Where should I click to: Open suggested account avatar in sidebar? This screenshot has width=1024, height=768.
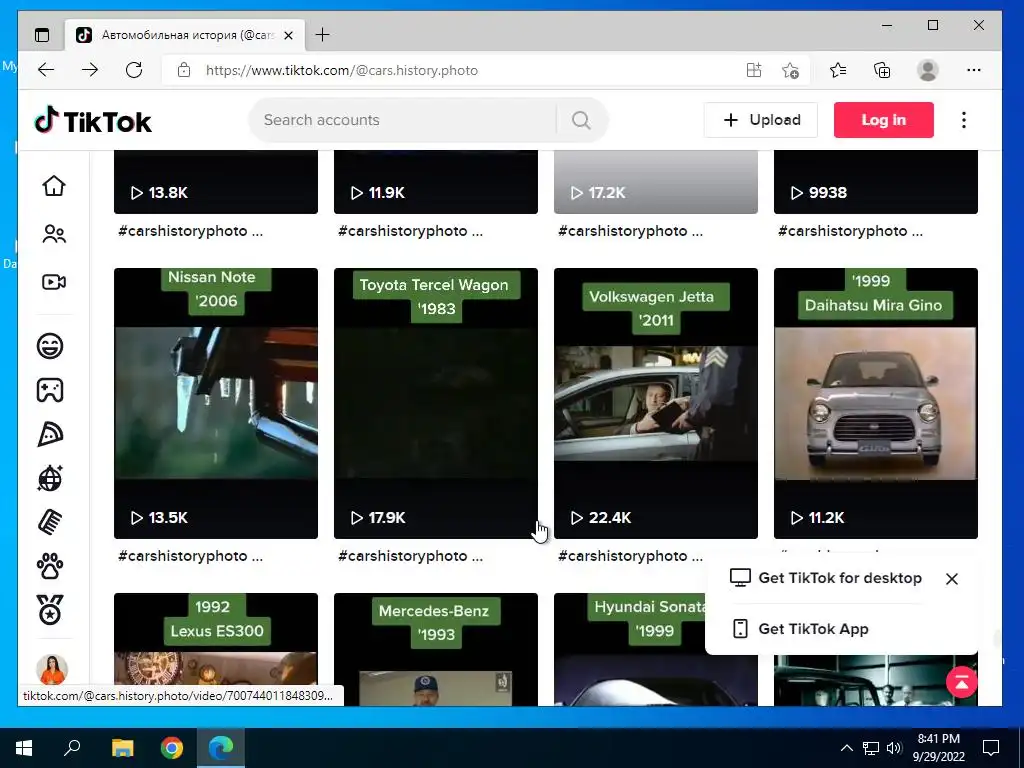click(52, 670)
